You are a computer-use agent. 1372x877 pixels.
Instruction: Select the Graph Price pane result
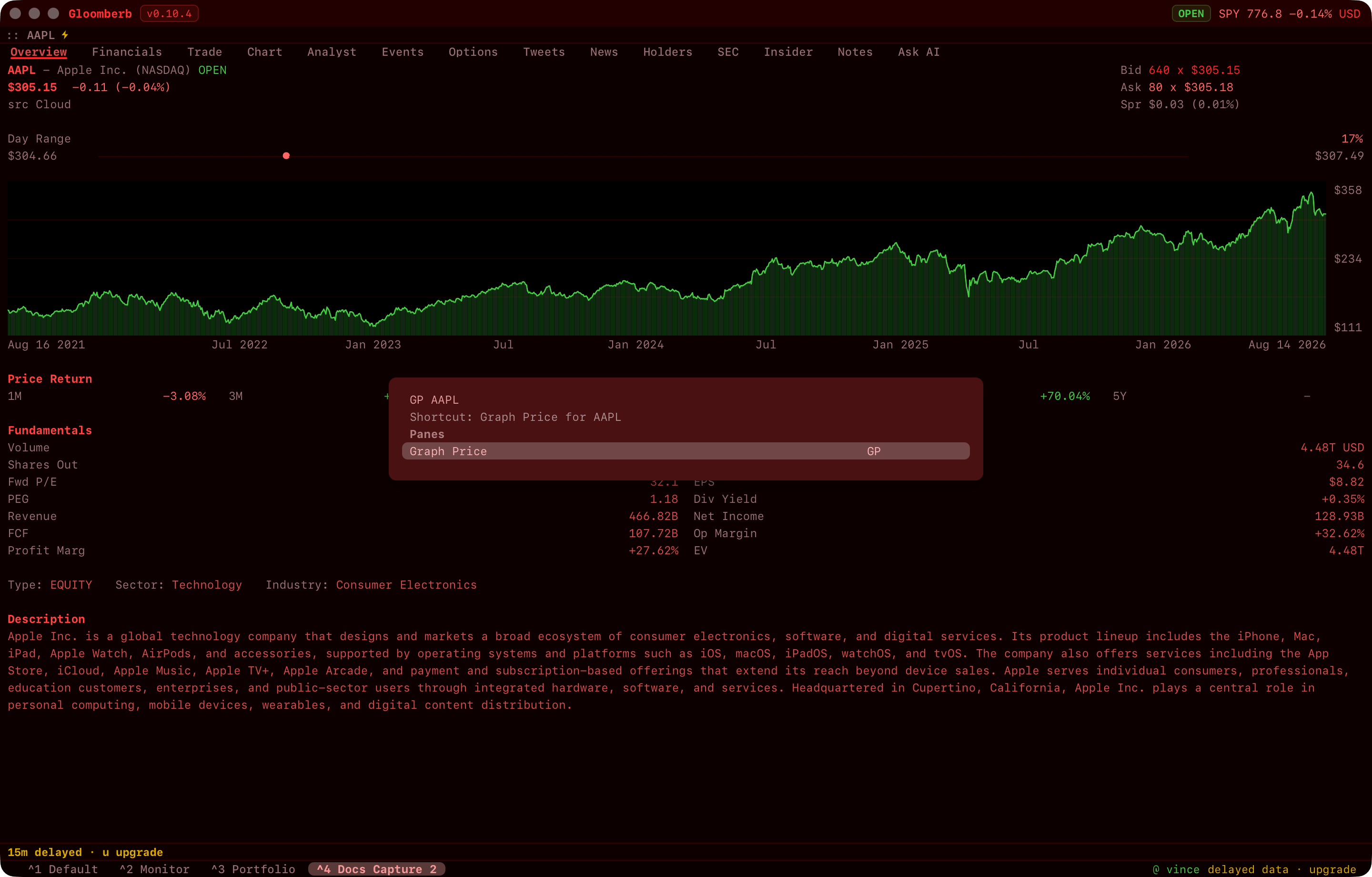[x=686, y=451]
